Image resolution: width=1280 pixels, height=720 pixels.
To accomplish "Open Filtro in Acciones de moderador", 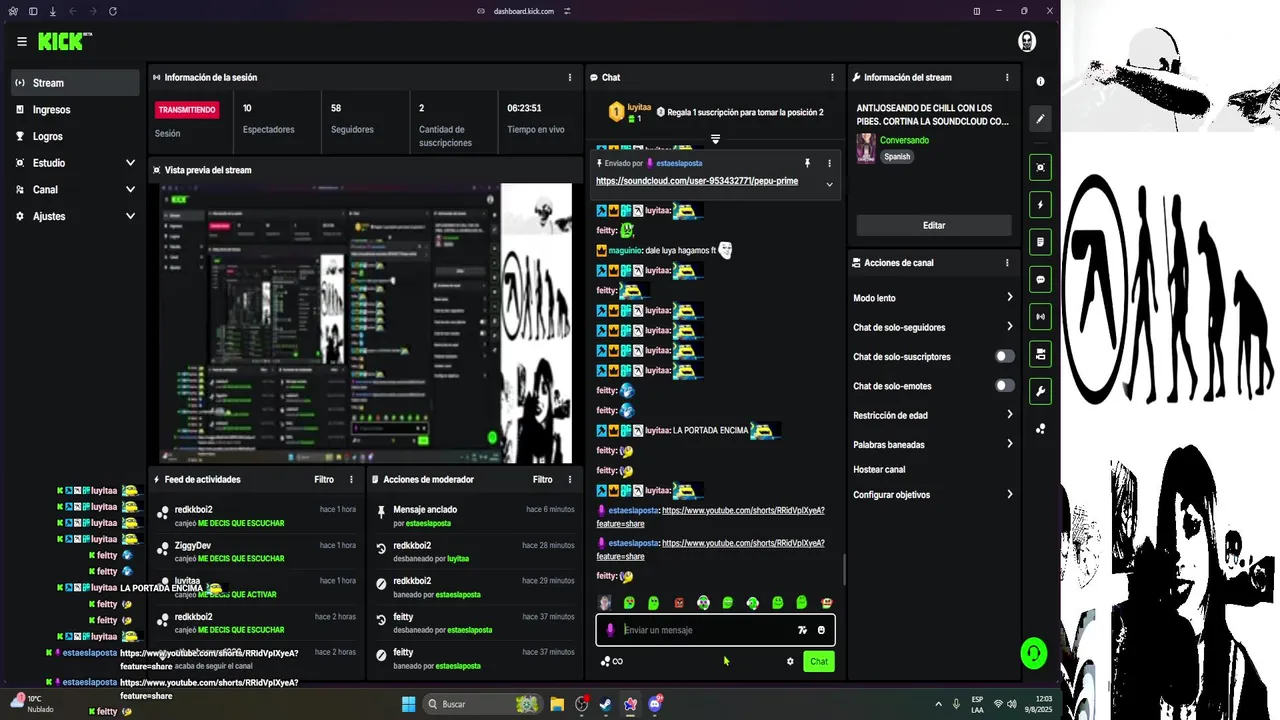I will point(542,479).
